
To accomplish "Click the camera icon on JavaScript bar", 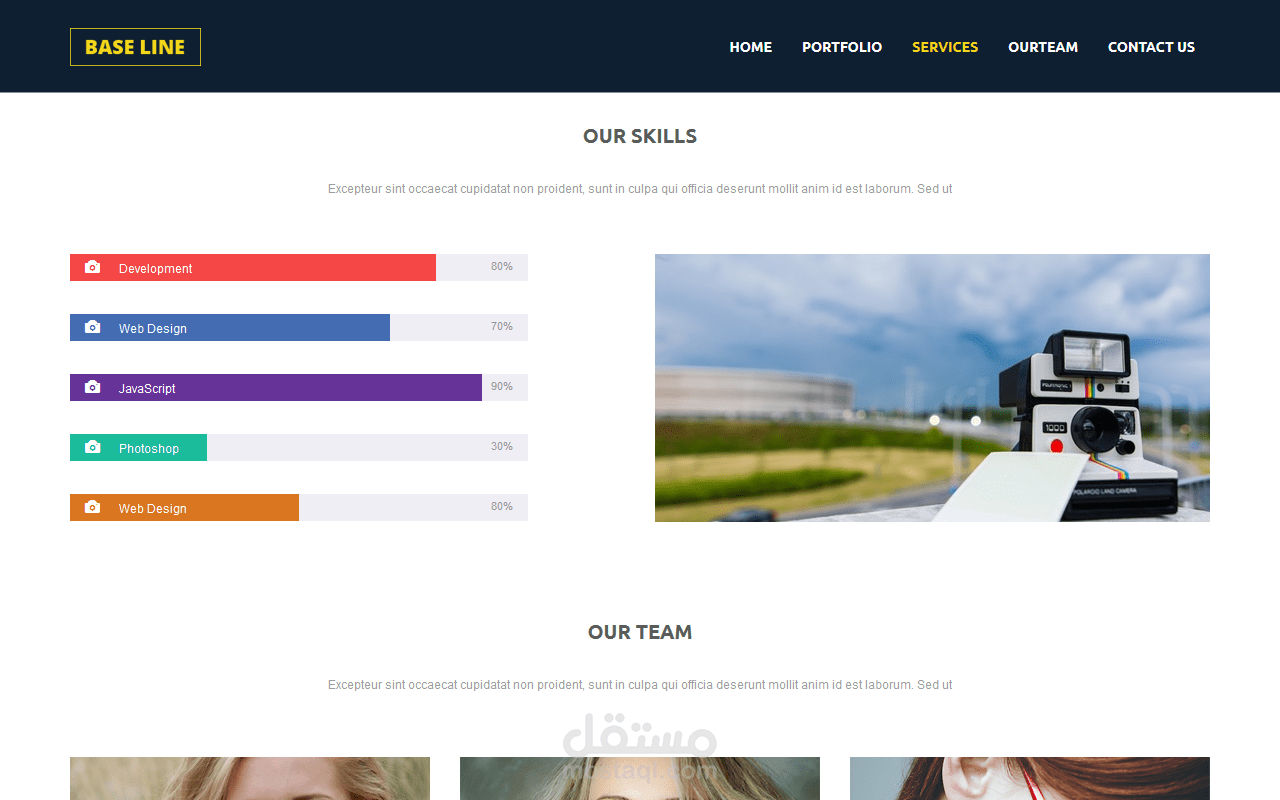I will (93, 387).
